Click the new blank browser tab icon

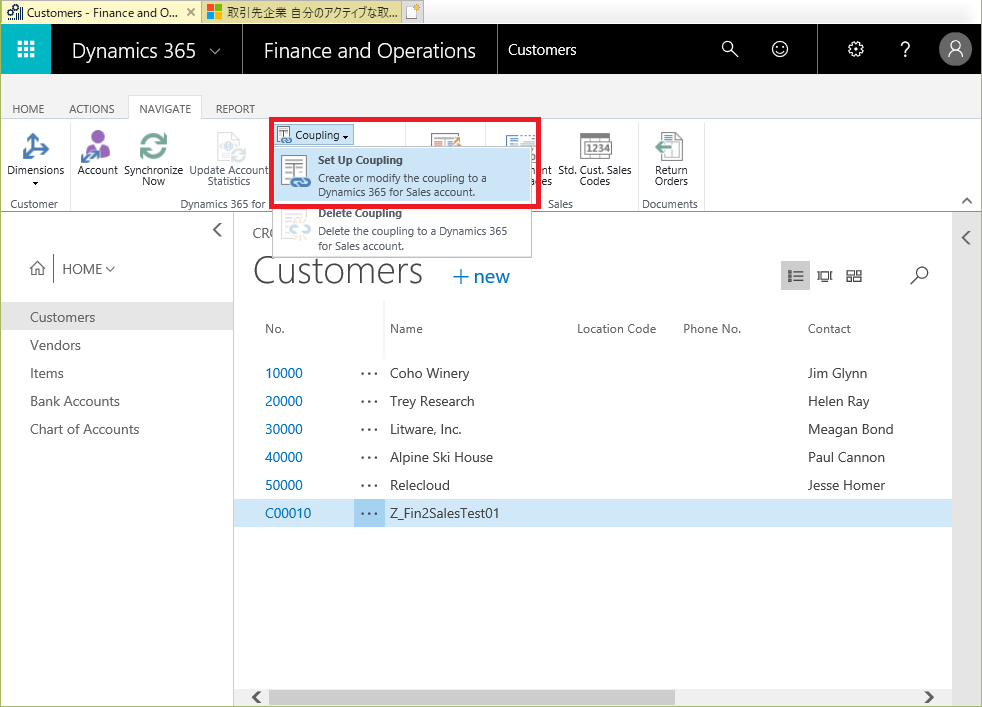(412, 12)
